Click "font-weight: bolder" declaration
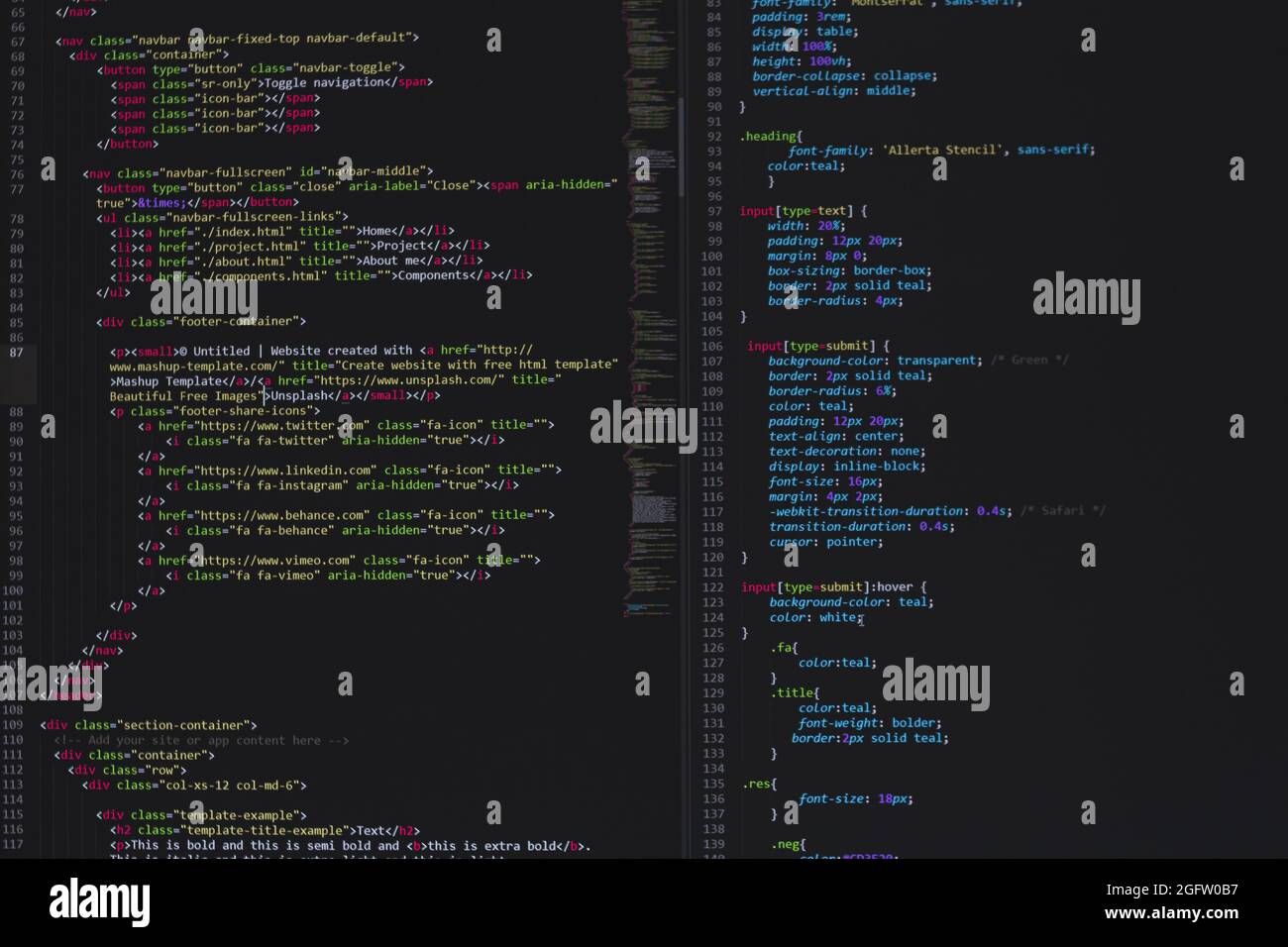The width and height of the screenshot is (1288, 947). tap(870, 723)
